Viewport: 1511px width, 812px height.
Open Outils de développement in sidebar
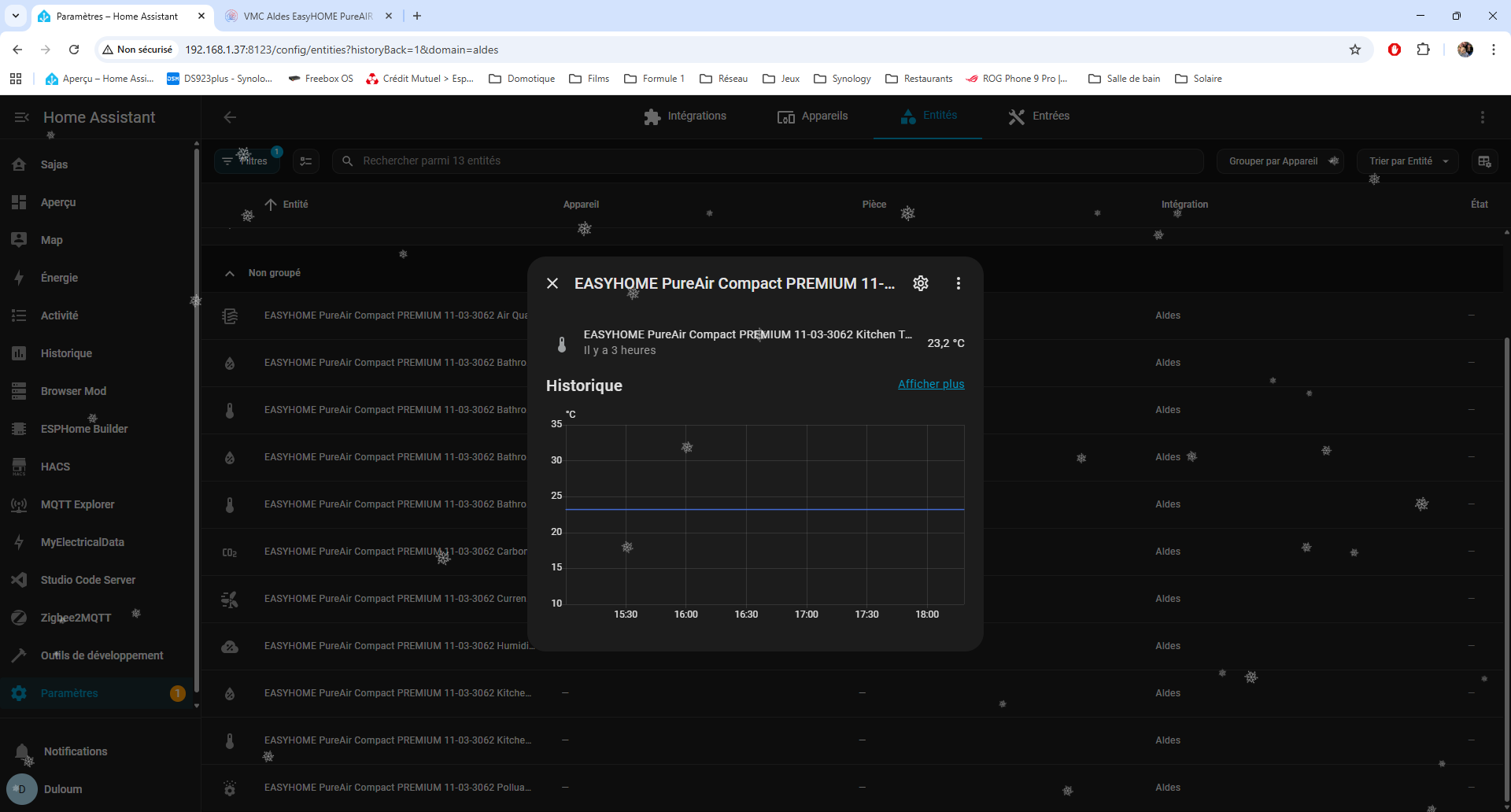click(x=97, y=655)
